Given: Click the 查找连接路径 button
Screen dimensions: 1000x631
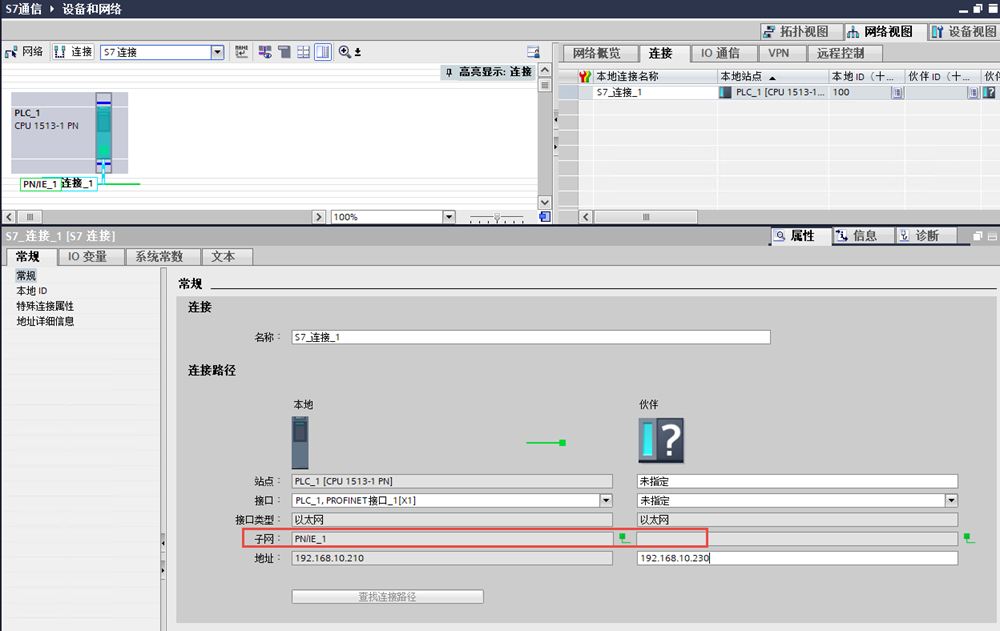Looking at the screenshot, I should coord(387,597).
